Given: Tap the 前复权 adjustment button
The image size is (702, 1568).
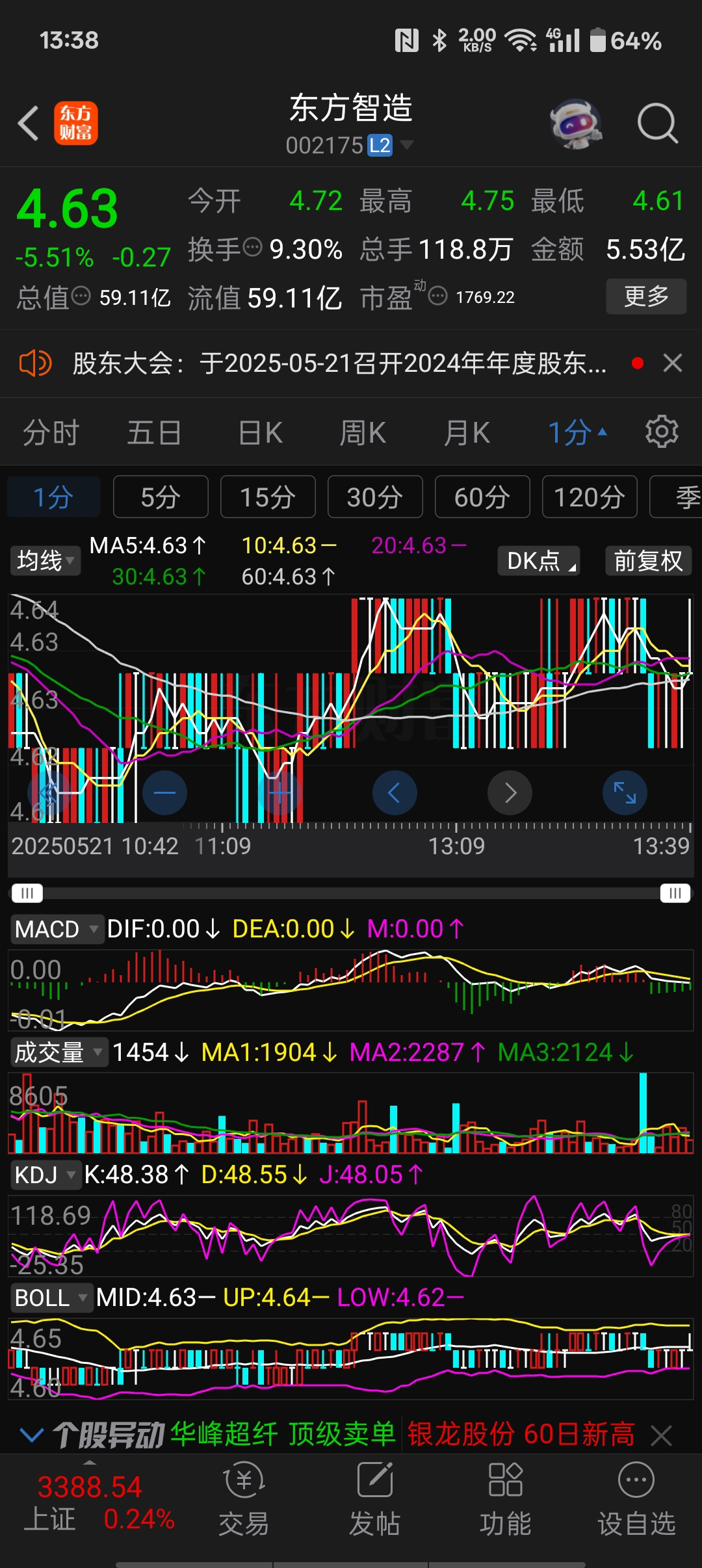Looking at the screenshot, I should pyautogui.click(x=648, y=560).
